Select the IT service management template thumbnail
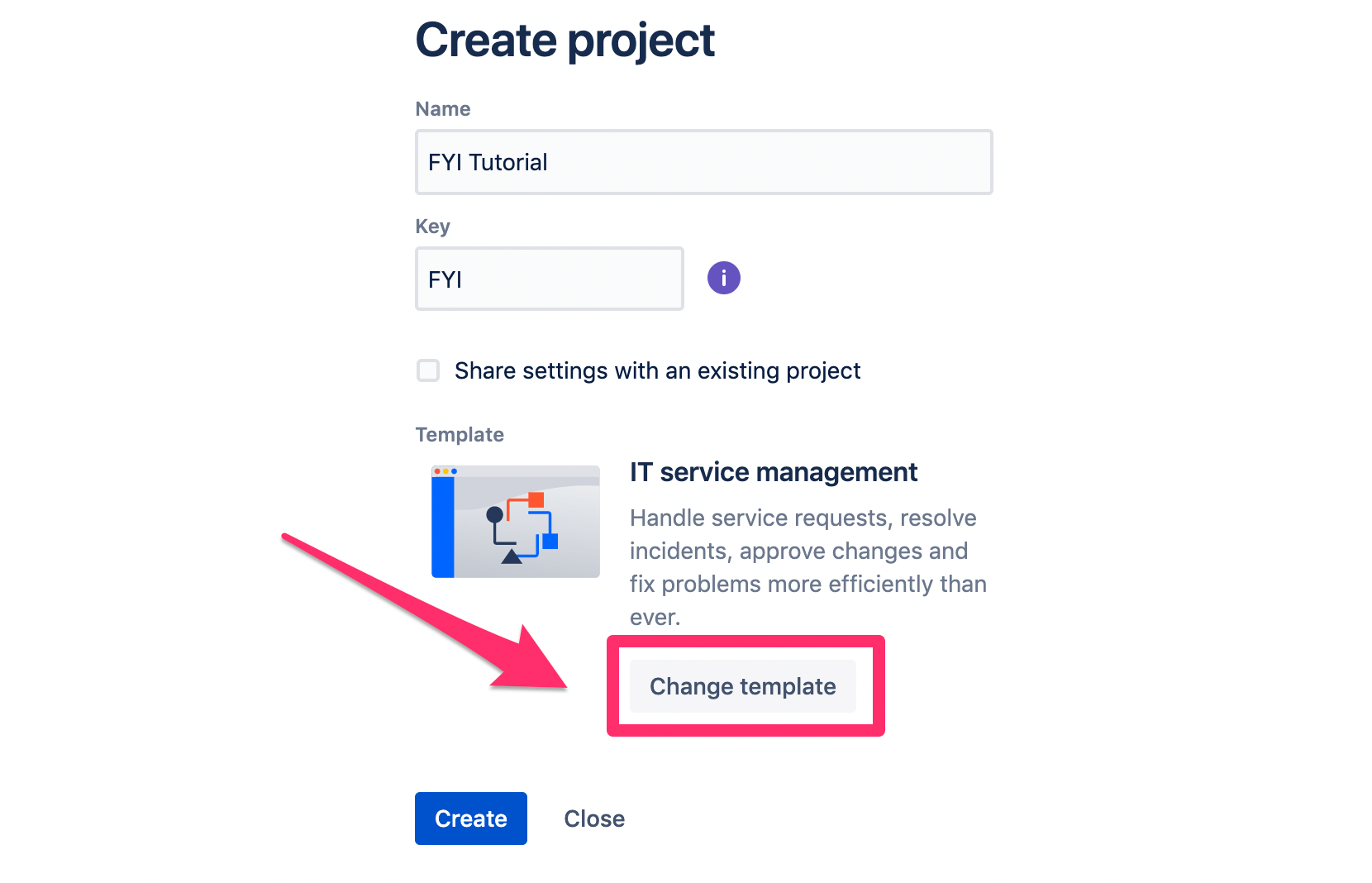Viewport: 1372px width, 883px height. (516, 522)
